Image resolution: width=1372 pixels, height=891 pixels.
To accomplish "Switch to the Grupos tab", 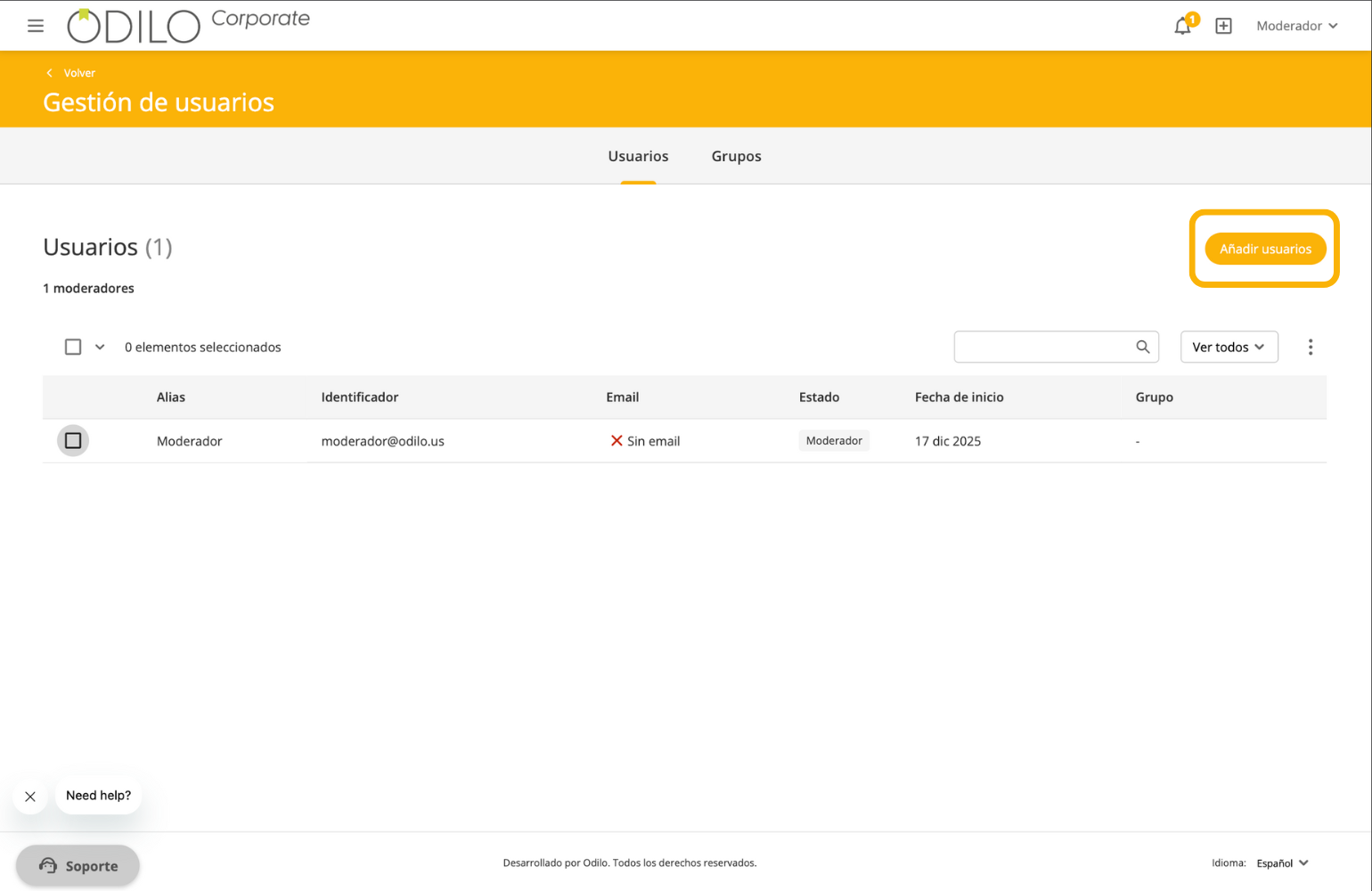I will [x=736, y=156].
